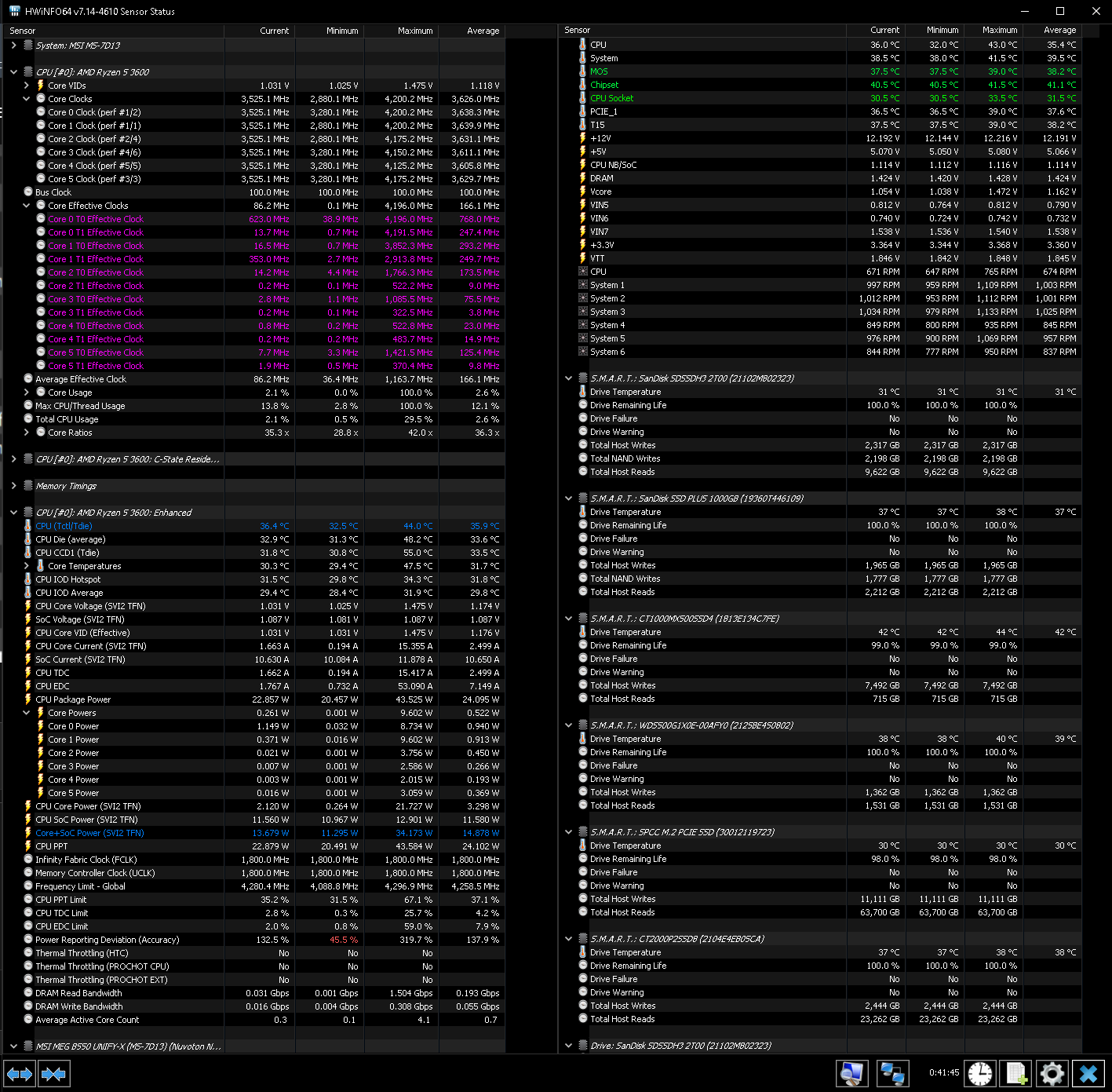This screenshot has height=1092, width=1112.
Task: Collapse the S.M.A.R.T.: CT1000MX500SSD4 group
Action: pyautogui.click(x=569, y=619)
